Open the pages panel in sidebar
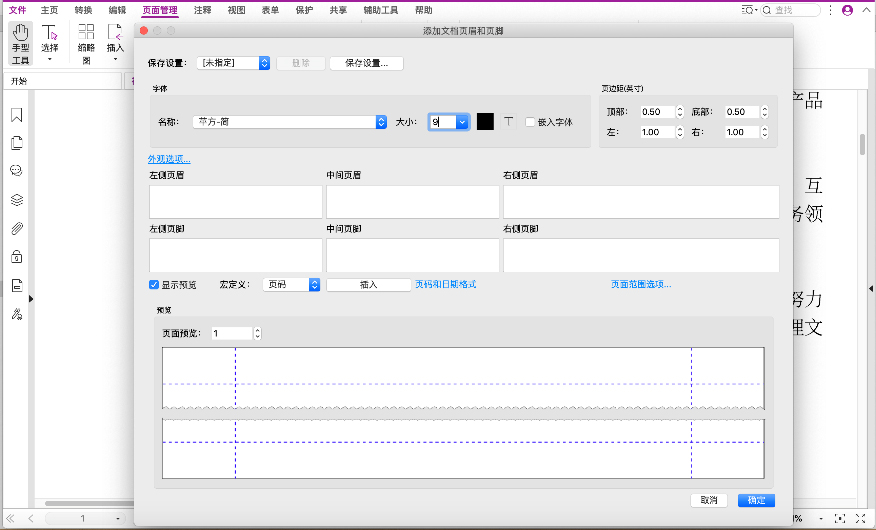 pos(17,143)
